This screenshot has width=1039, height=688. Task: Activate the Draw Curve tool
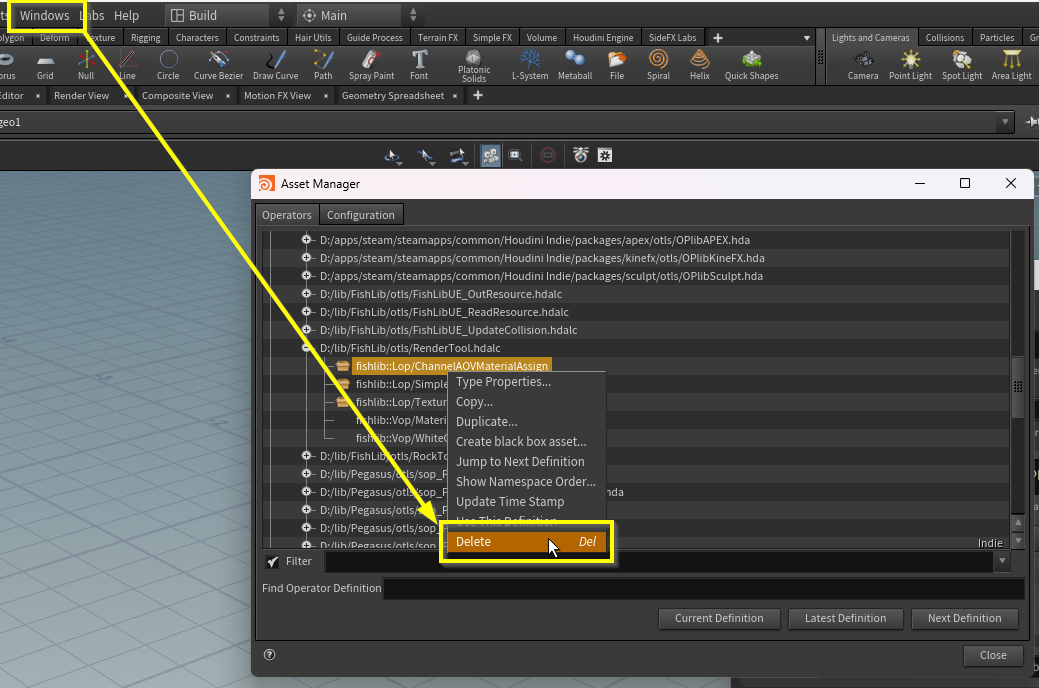click(x=276, y=65)
